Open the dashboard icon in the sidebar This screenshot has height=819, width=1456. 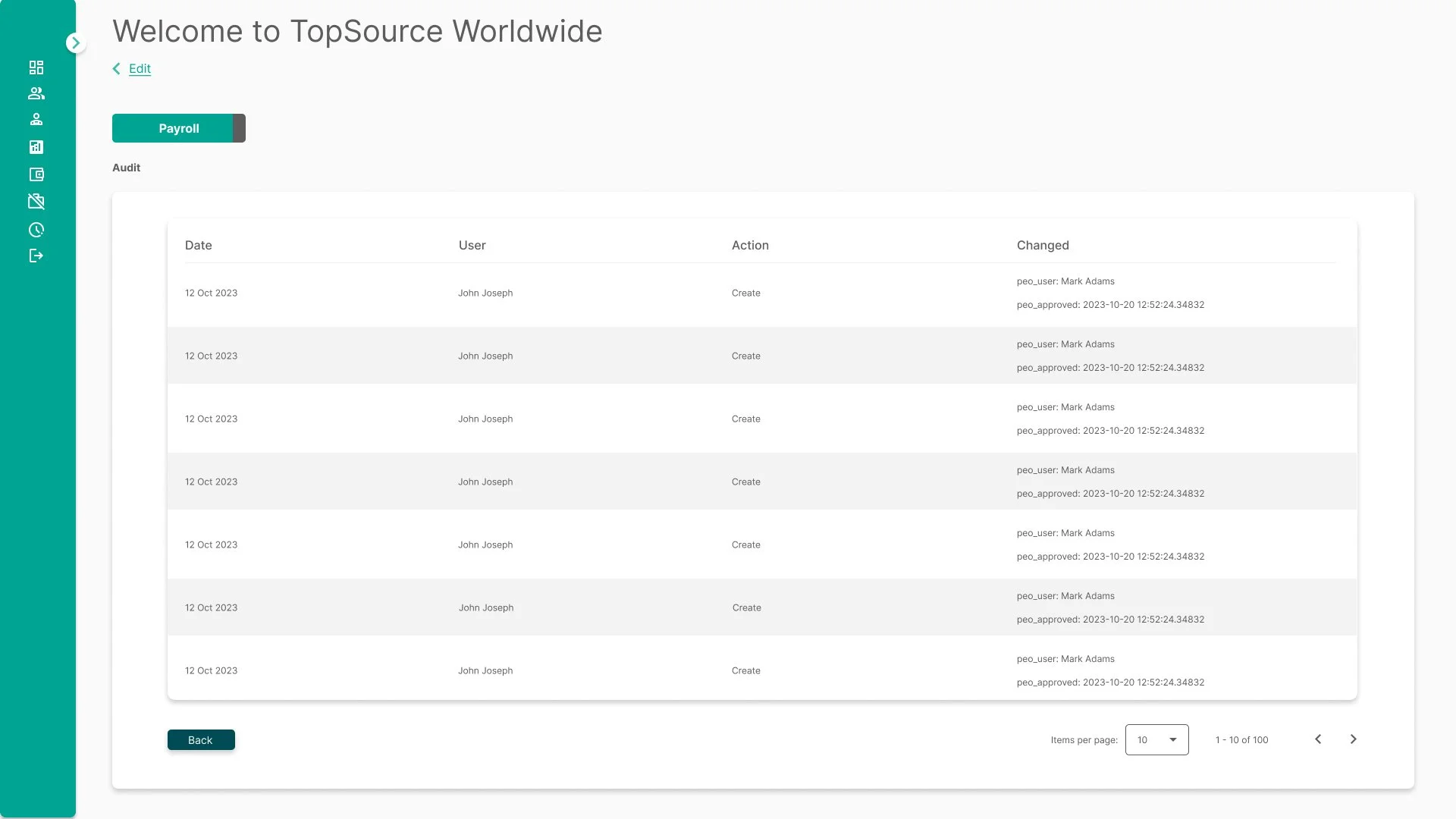pos(36,67)
